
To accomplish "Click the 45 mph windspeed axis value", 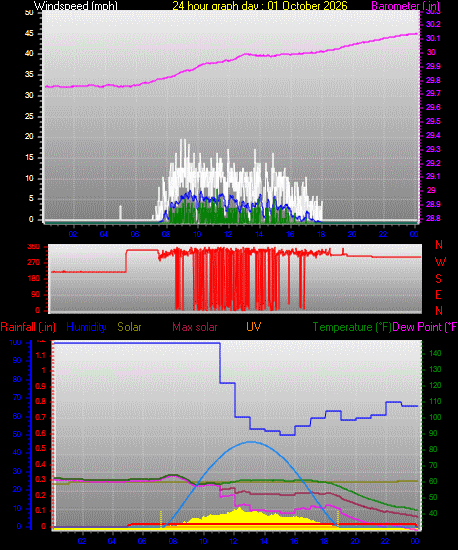I will [x=29, y=34].
